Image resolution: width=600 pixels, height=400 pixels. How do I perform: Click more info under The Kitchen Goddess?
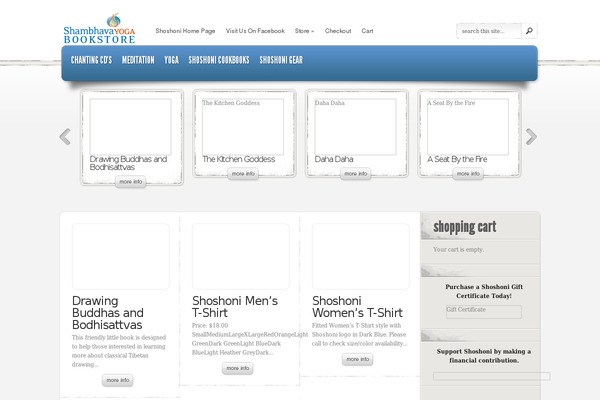tap(243, 174)
